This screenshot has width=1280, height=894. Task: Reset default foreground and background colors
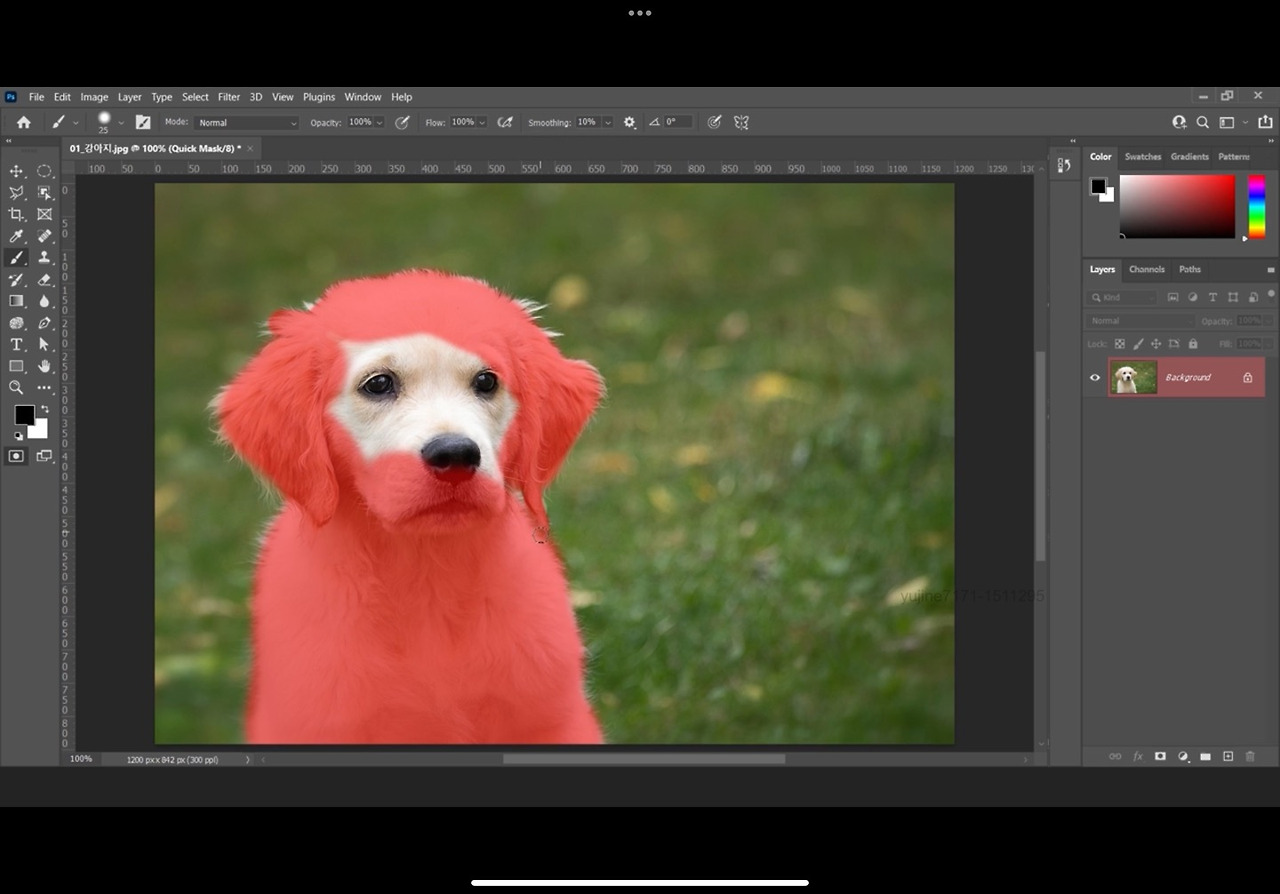[x=18, y=436]
